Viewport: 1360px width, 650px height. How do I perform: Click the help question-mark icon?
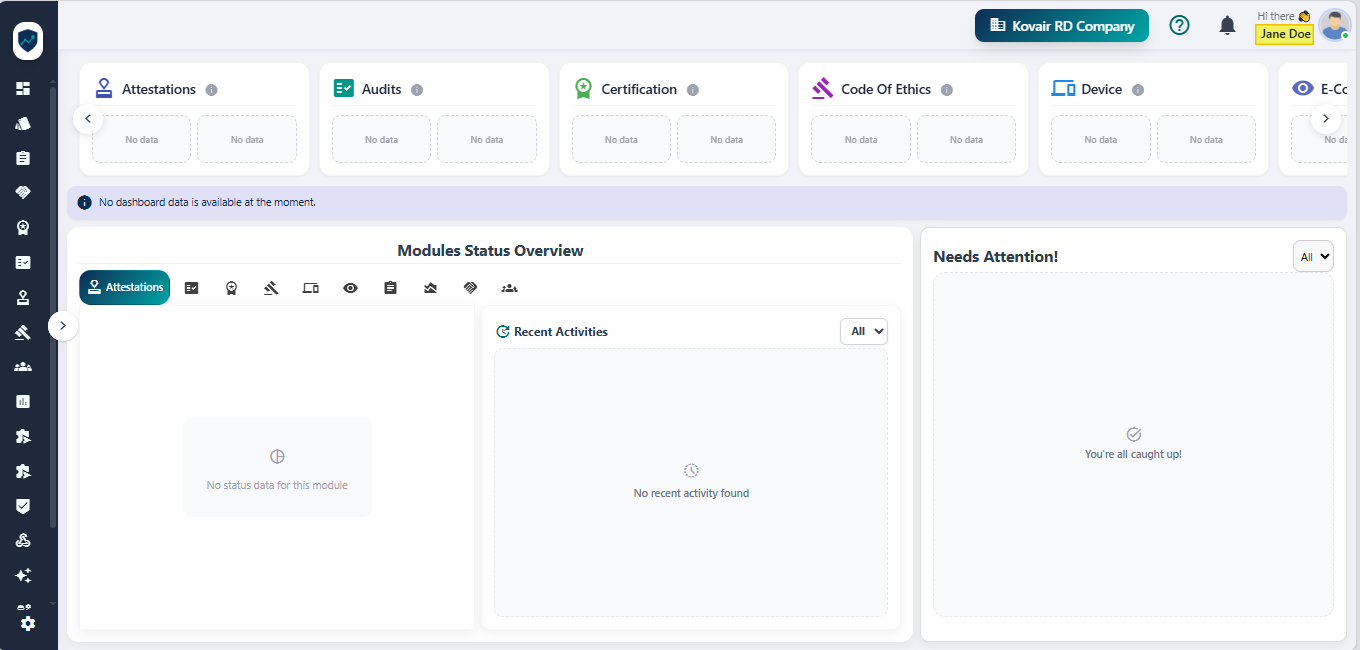[x=1179, y=25]
